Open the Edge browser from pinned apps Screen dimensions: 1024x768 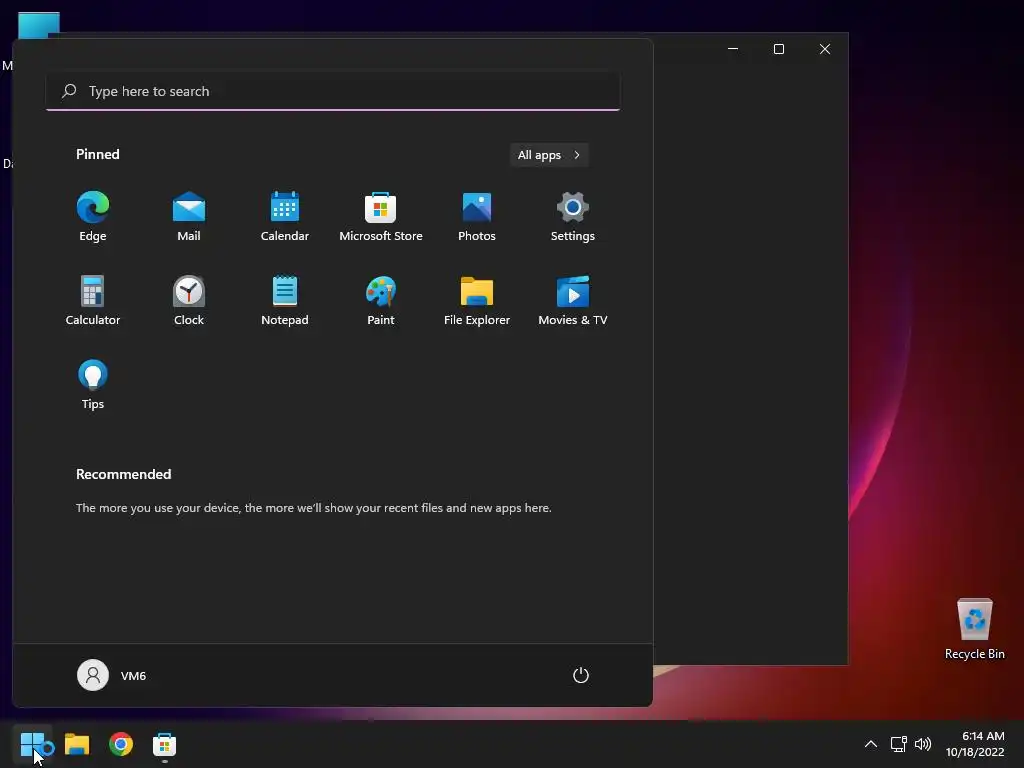pos(93,217)
